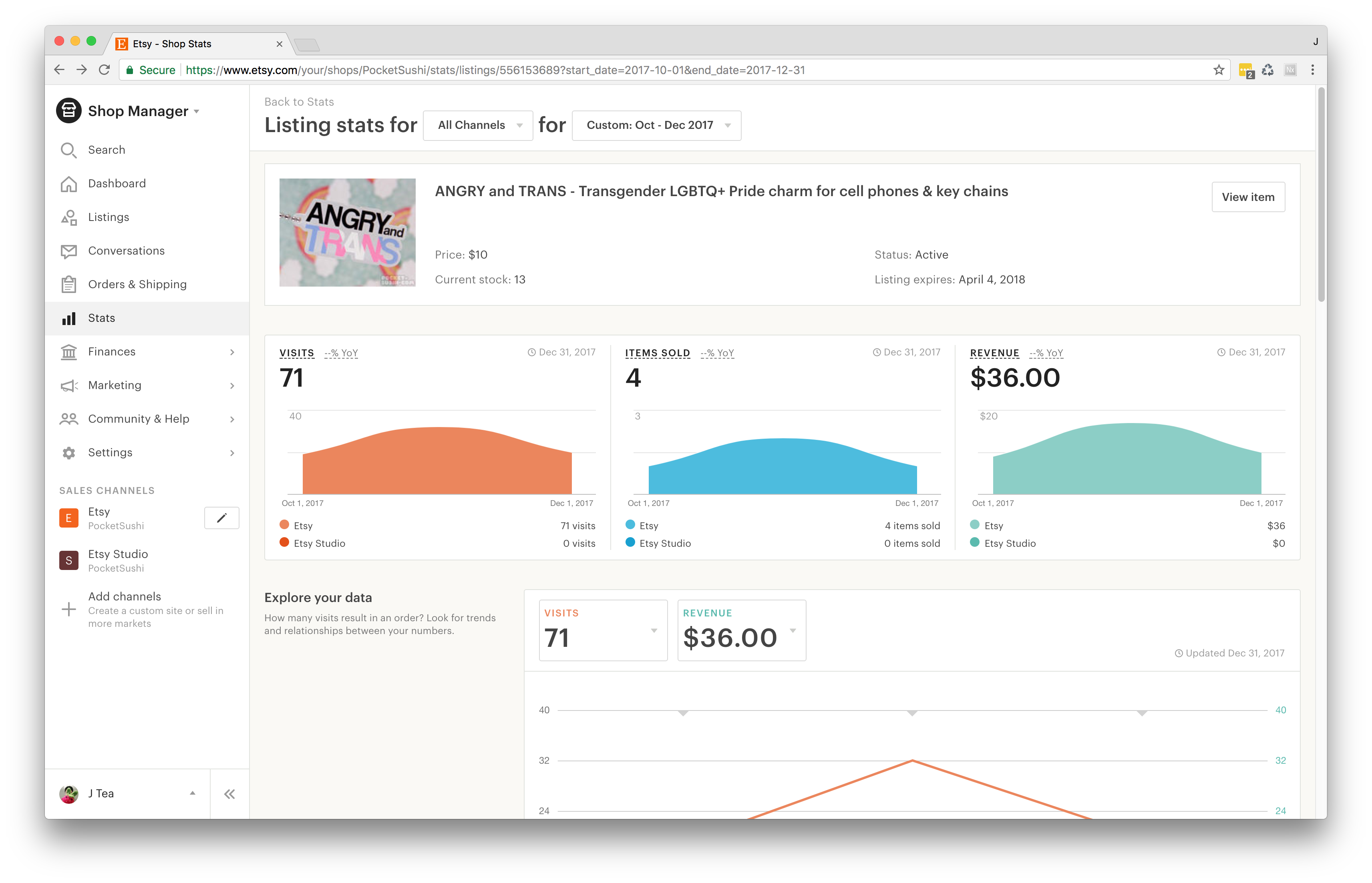Open the VISITS 71 metric dropdown
The image size is (1372, 883).
tap(603, 630)
